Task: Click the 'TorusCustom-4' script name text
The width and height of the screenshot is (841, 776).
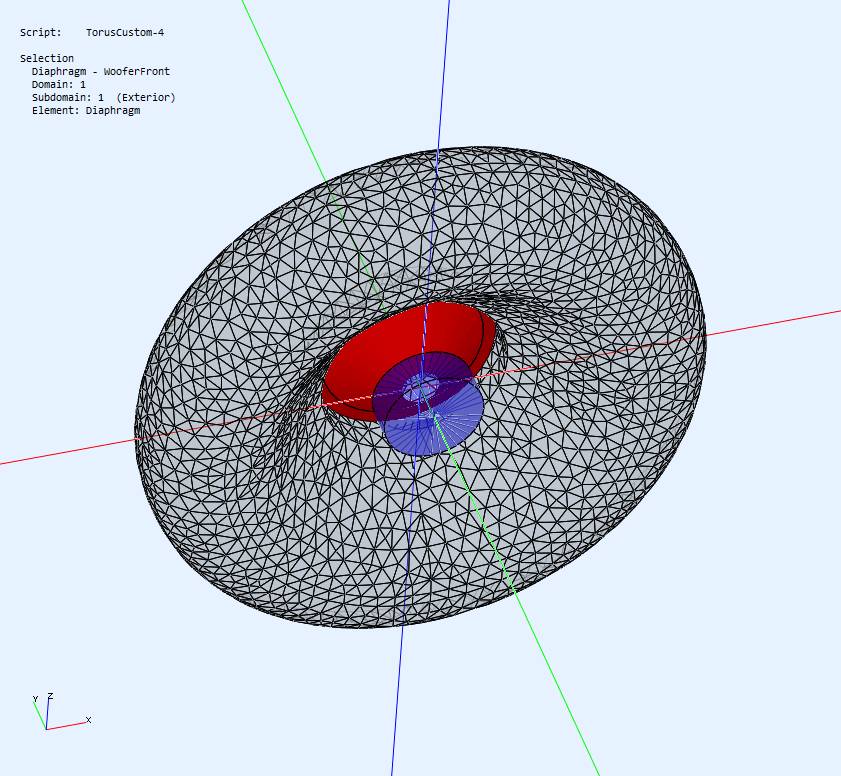Action: point(125,32)
